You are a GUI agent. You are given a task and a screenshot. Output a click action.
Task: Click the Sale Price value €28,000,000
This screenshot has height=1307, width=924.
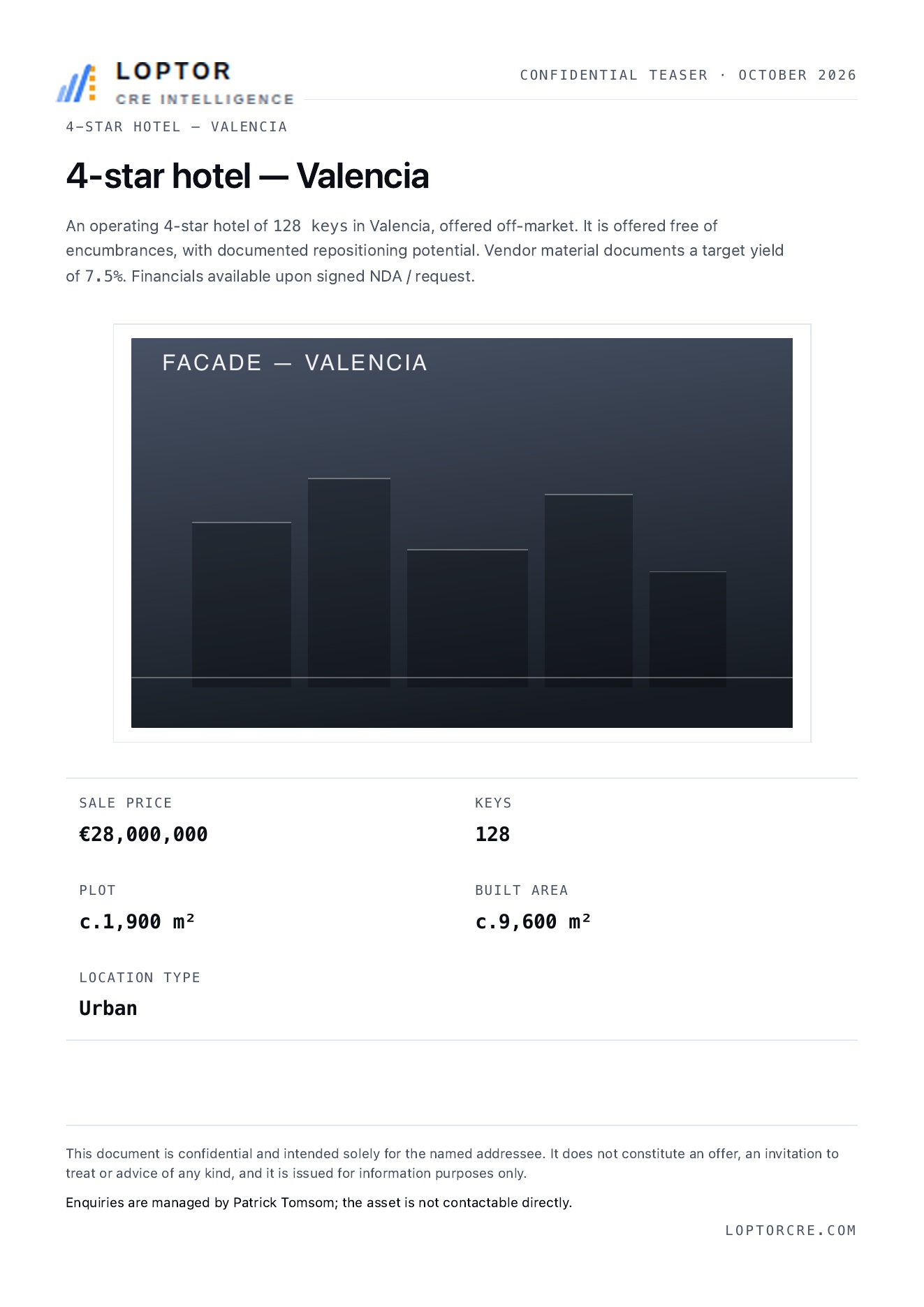tap(144, 835)
